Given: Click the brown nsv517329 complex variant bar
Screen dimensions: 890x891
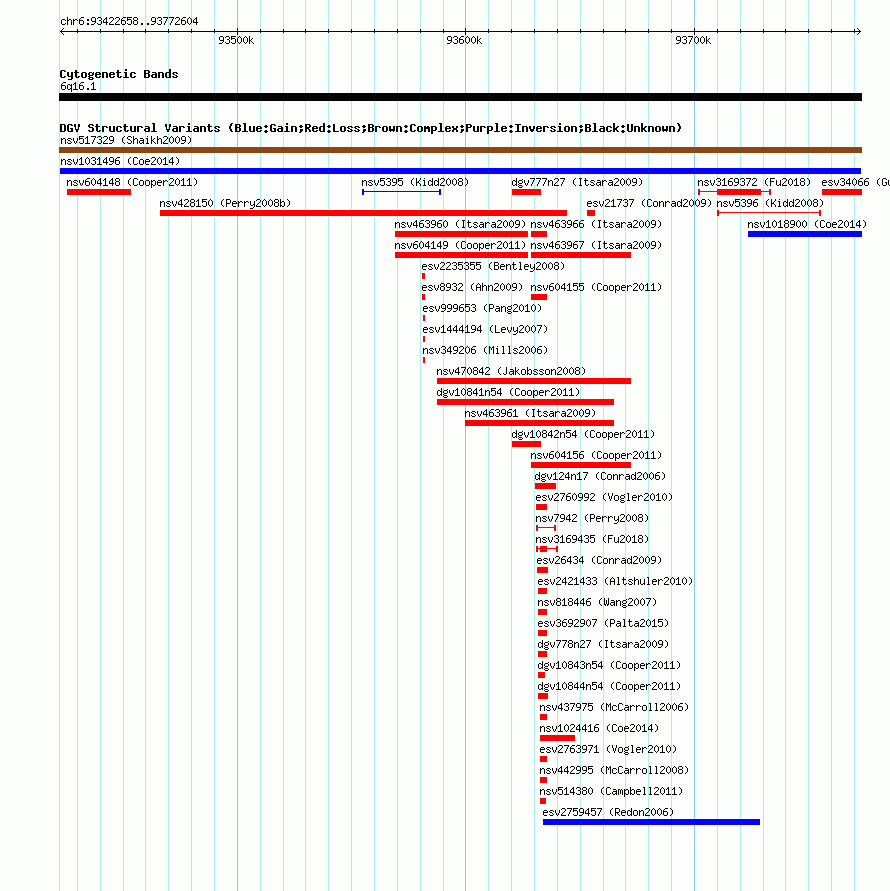Looking at the screenshot, I should [460, 150].
